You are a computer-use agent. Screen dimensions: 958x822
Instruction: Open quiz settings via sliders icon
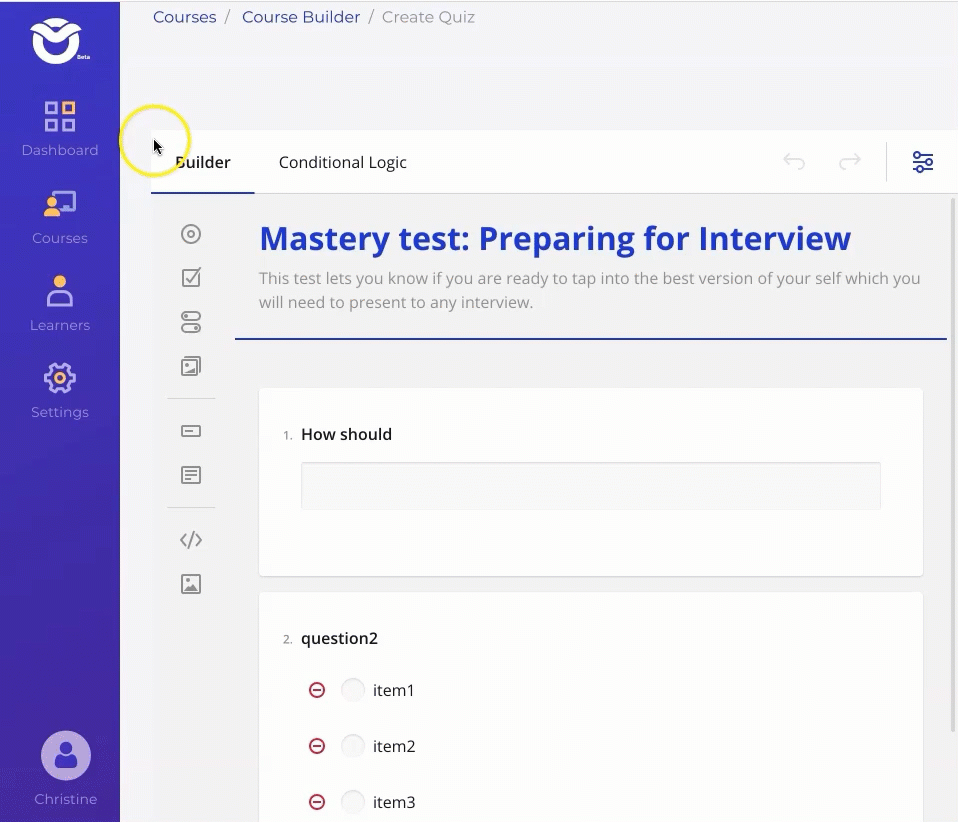point(922,162)
